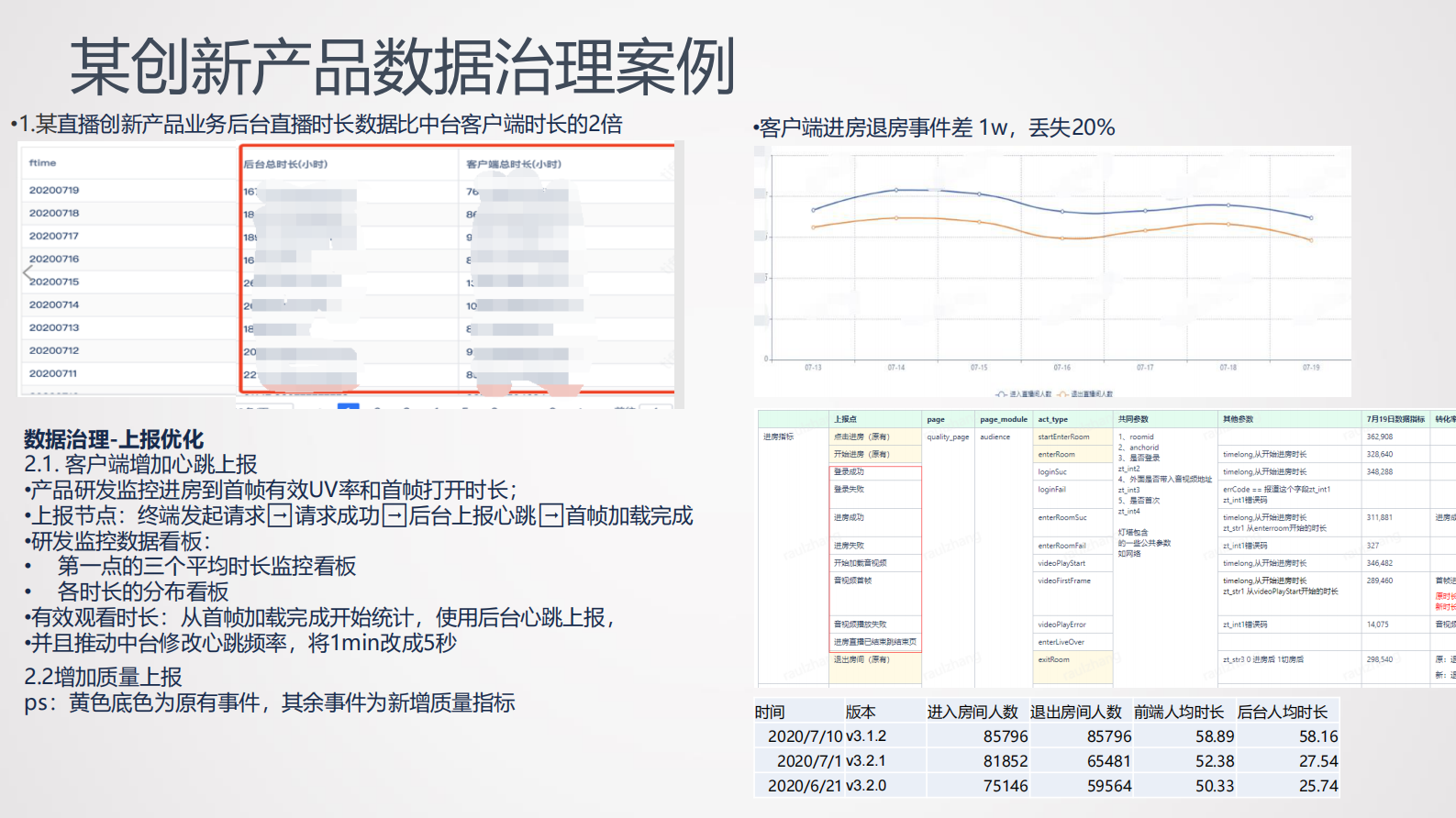Click the loginFail cell

1051,490
